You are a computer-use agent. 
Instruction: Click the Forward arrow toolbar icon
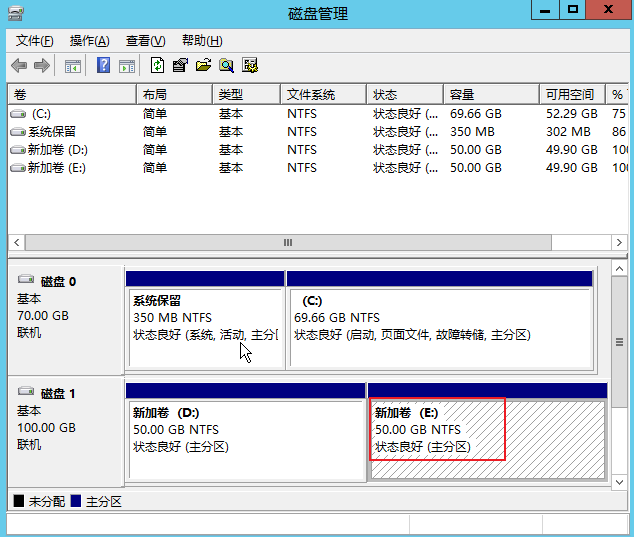tap(42, 66)
